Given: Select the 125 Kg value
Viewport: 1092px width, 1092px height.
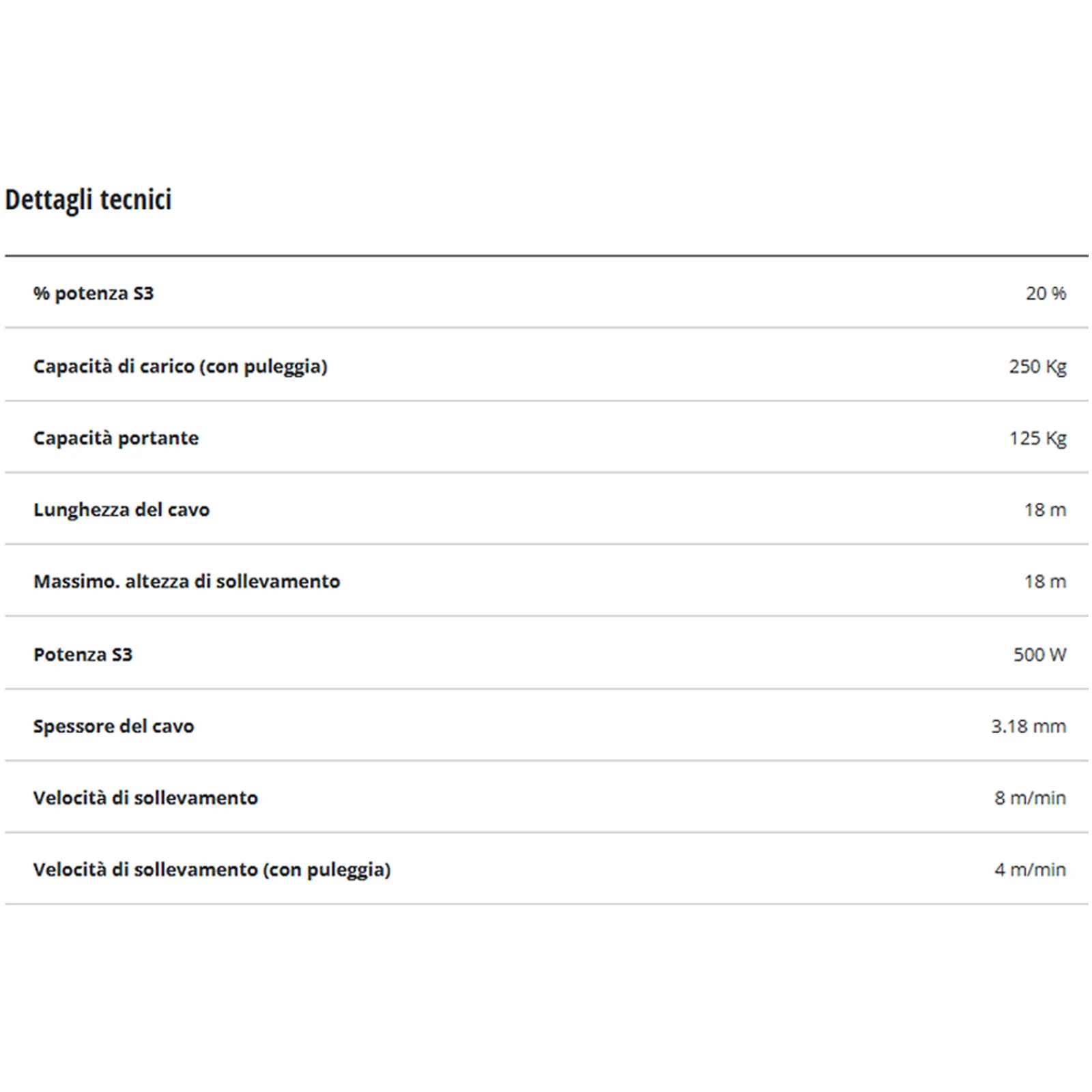Looking at the screenshot, I should click(x=1037, y=438).
